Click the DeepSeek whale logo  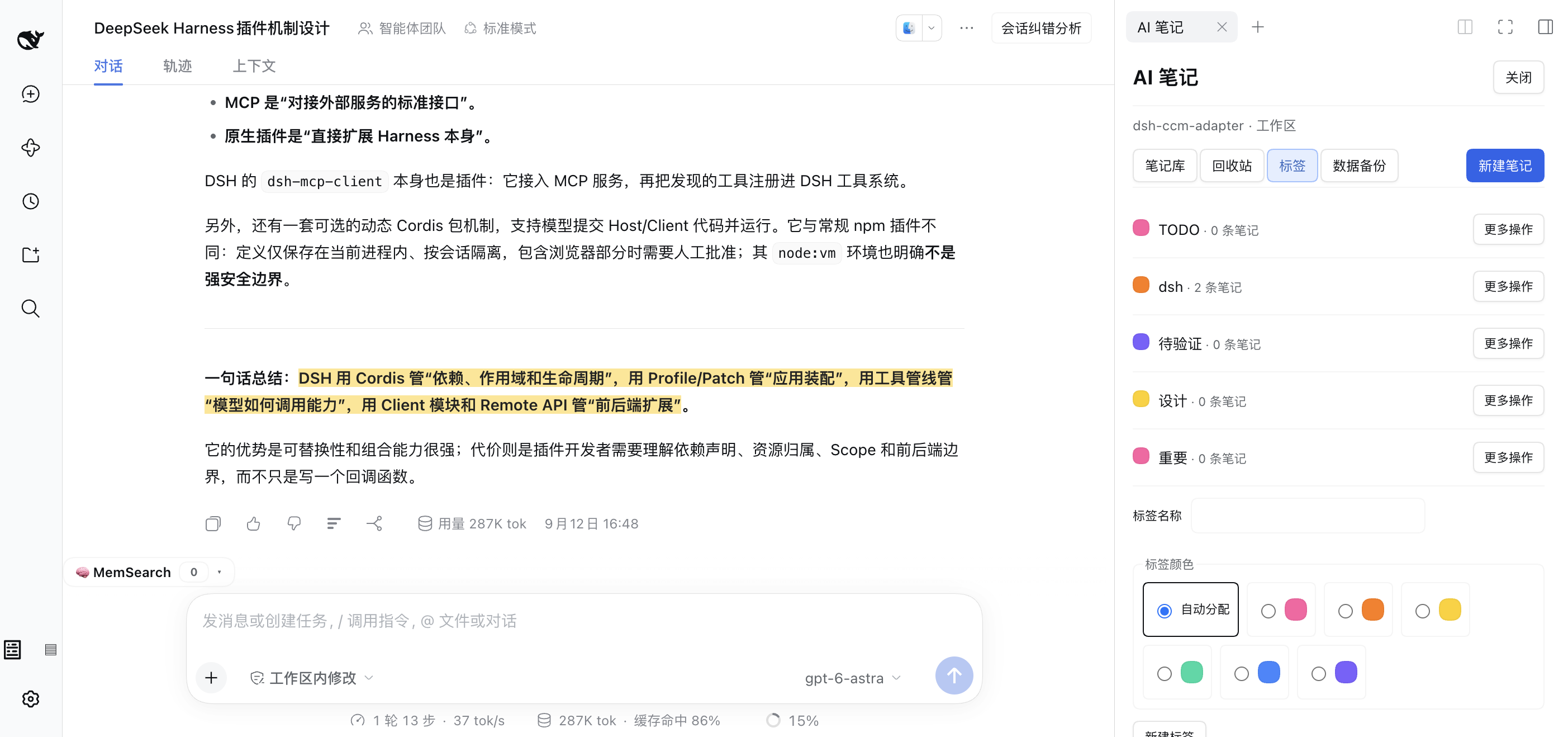point(30,40)
